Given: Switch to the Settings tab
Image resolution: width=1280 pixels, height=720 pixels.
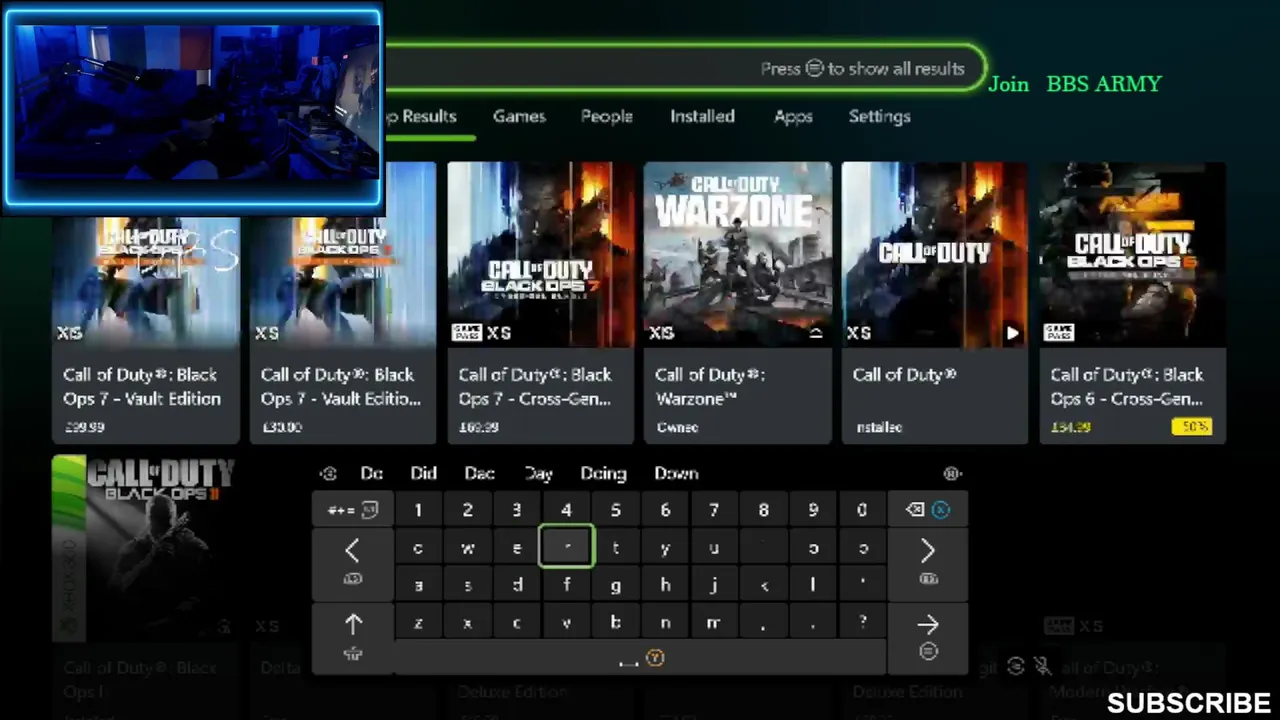Looking at the screenshot, I should (x=879, y=116).
